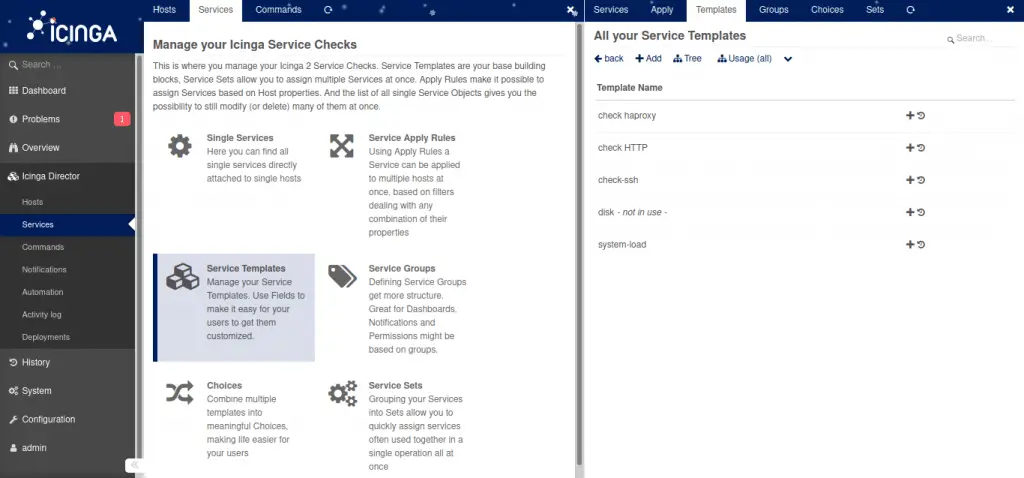This screenshot has height=478, width=1024.
Task: Open system-load template
Action: pos(622,244)
